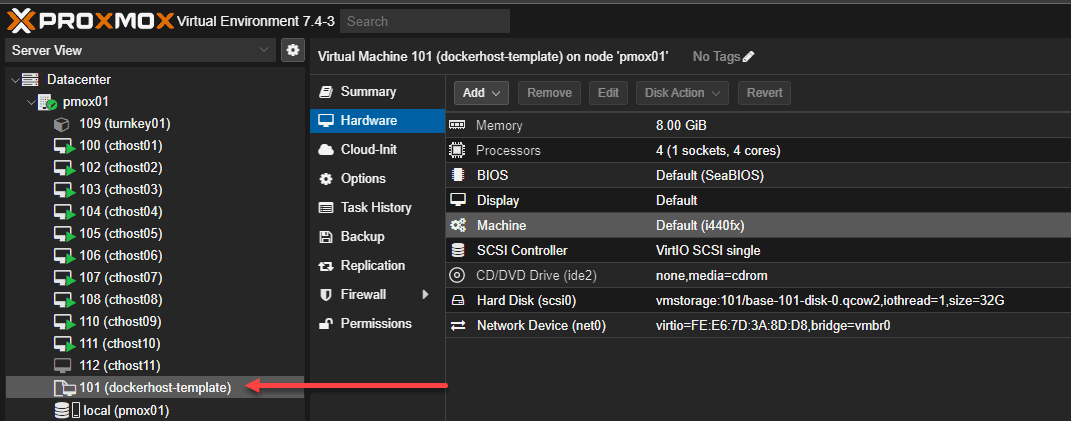
Task: Click the pencil icon to edit tags
Action: (749, 57)
